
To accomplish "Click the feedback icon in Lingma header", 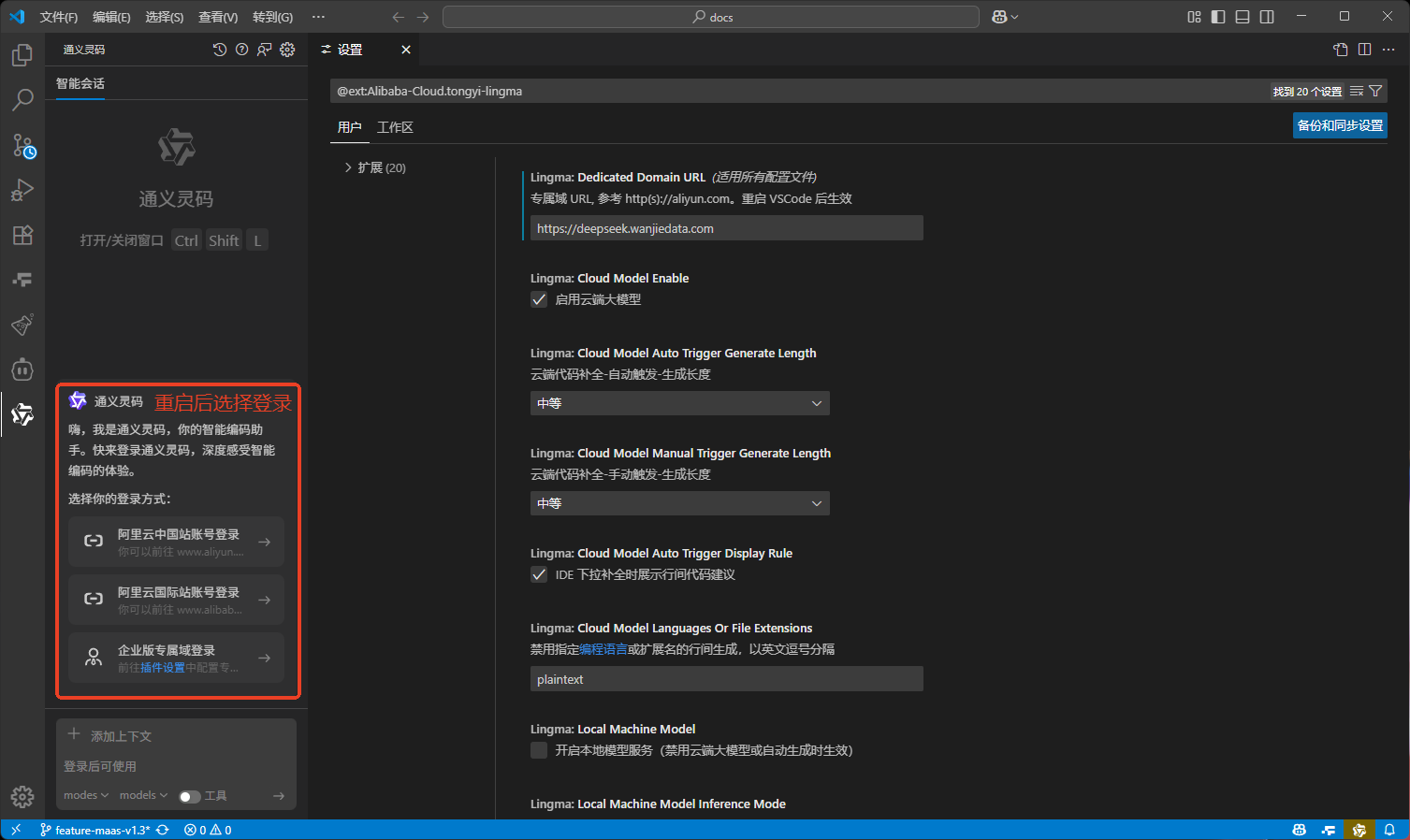I will [265, 50].
